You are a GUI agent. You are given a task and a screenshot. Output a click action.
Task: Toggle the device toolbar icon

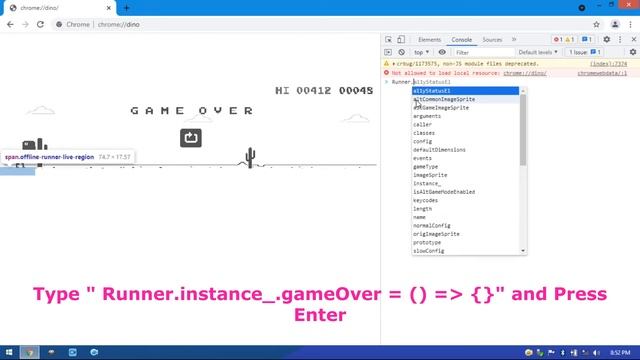pos(401,40)
